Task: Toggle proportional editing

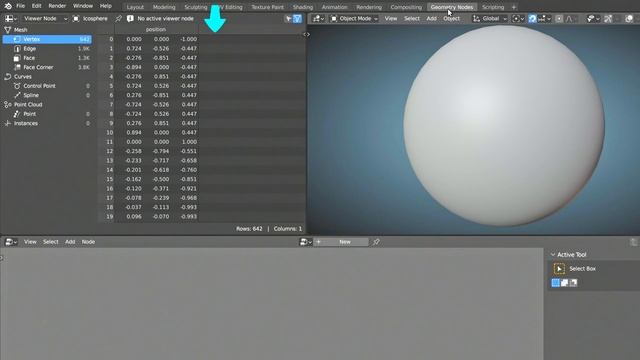Action: (x=559, y=18)
